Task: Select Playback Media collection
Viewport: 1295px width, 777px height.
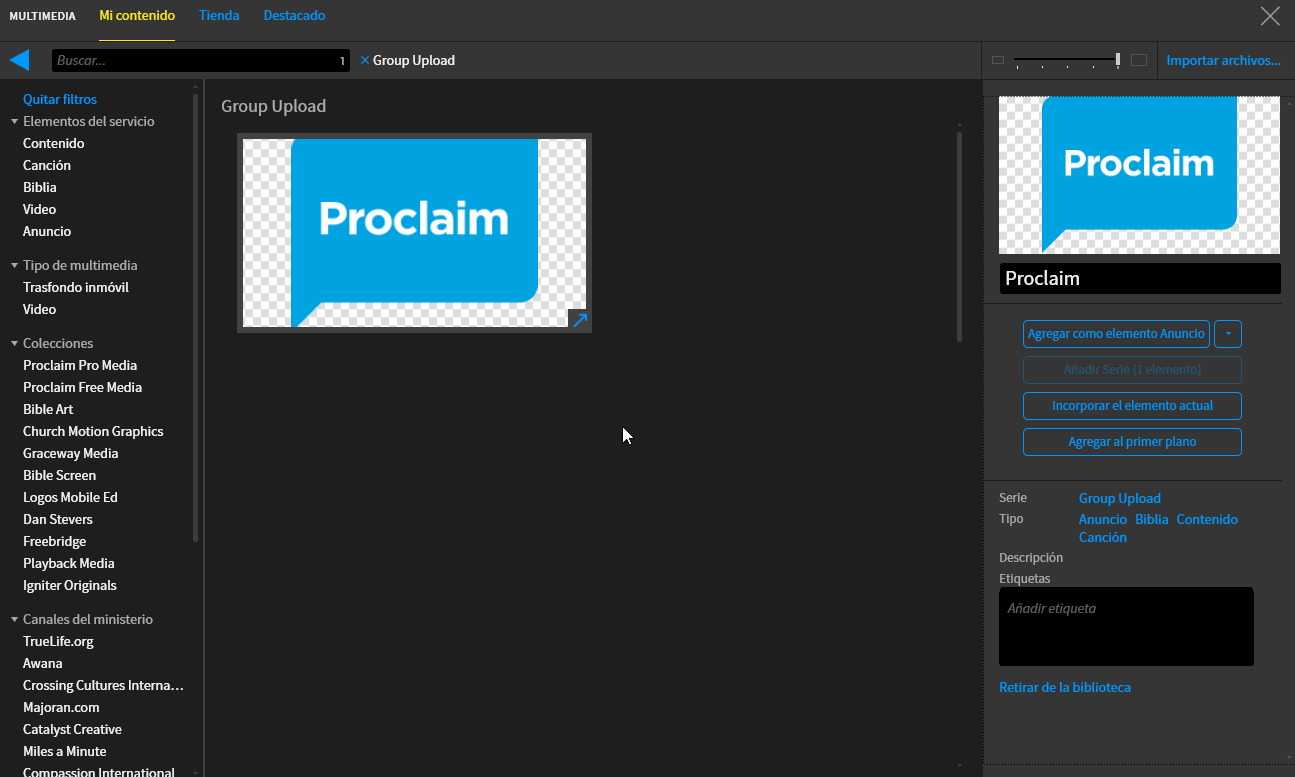Action: (69, 563)
